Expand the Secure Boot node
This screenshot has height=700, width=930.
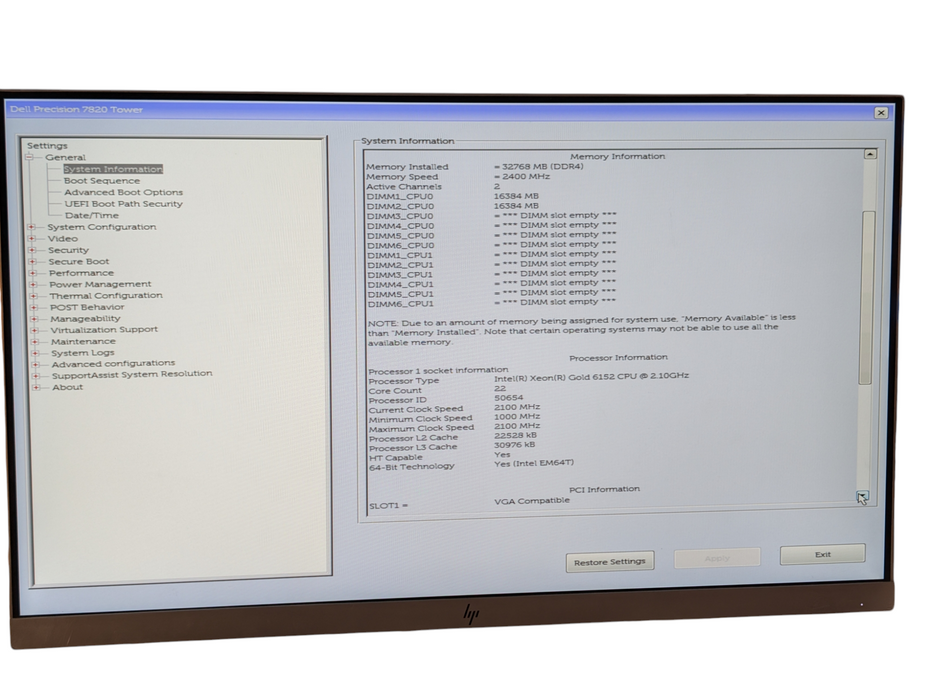pos(33,262)
